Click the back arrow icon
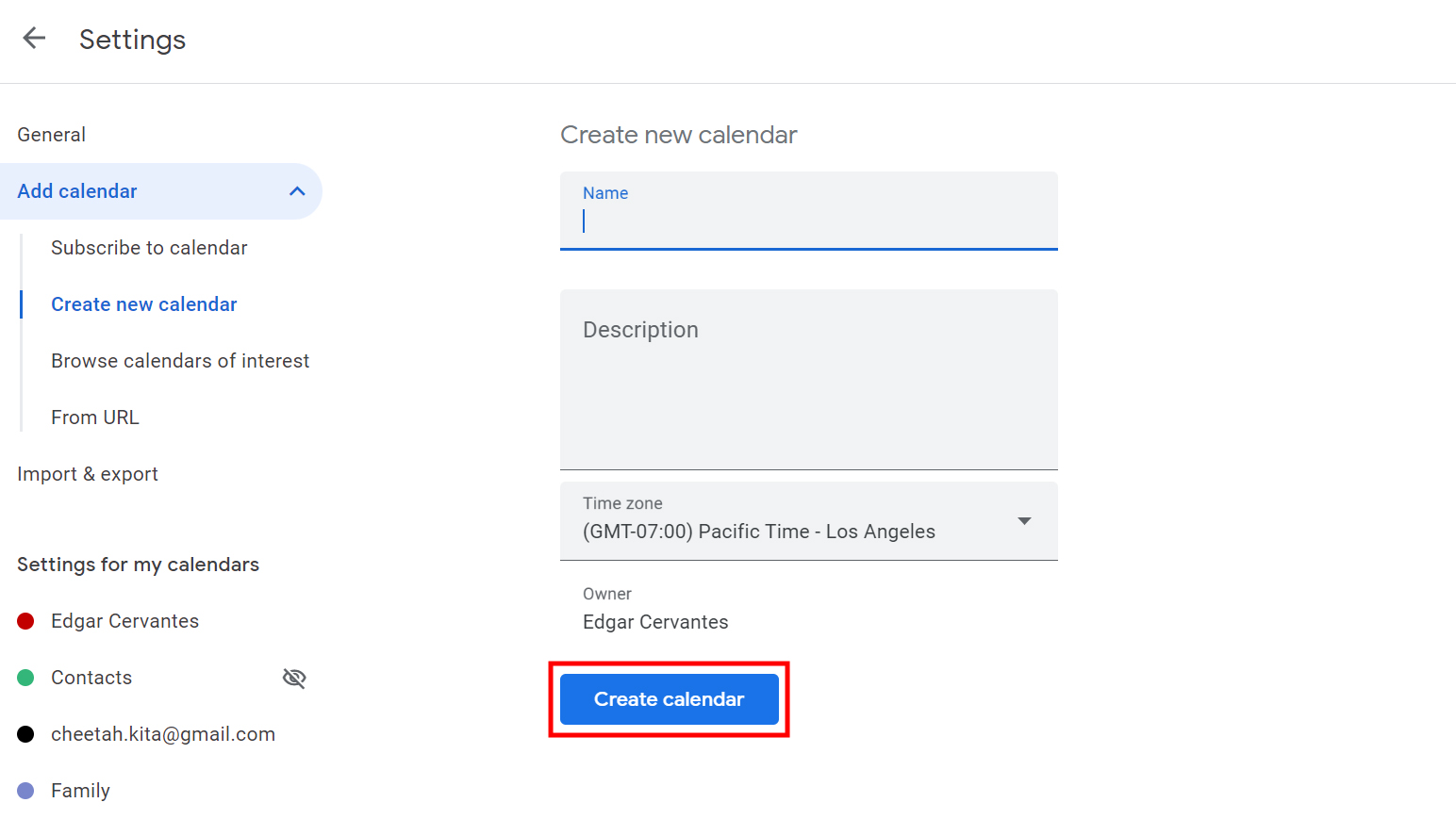1456x819 pixels. click(34, 38)
